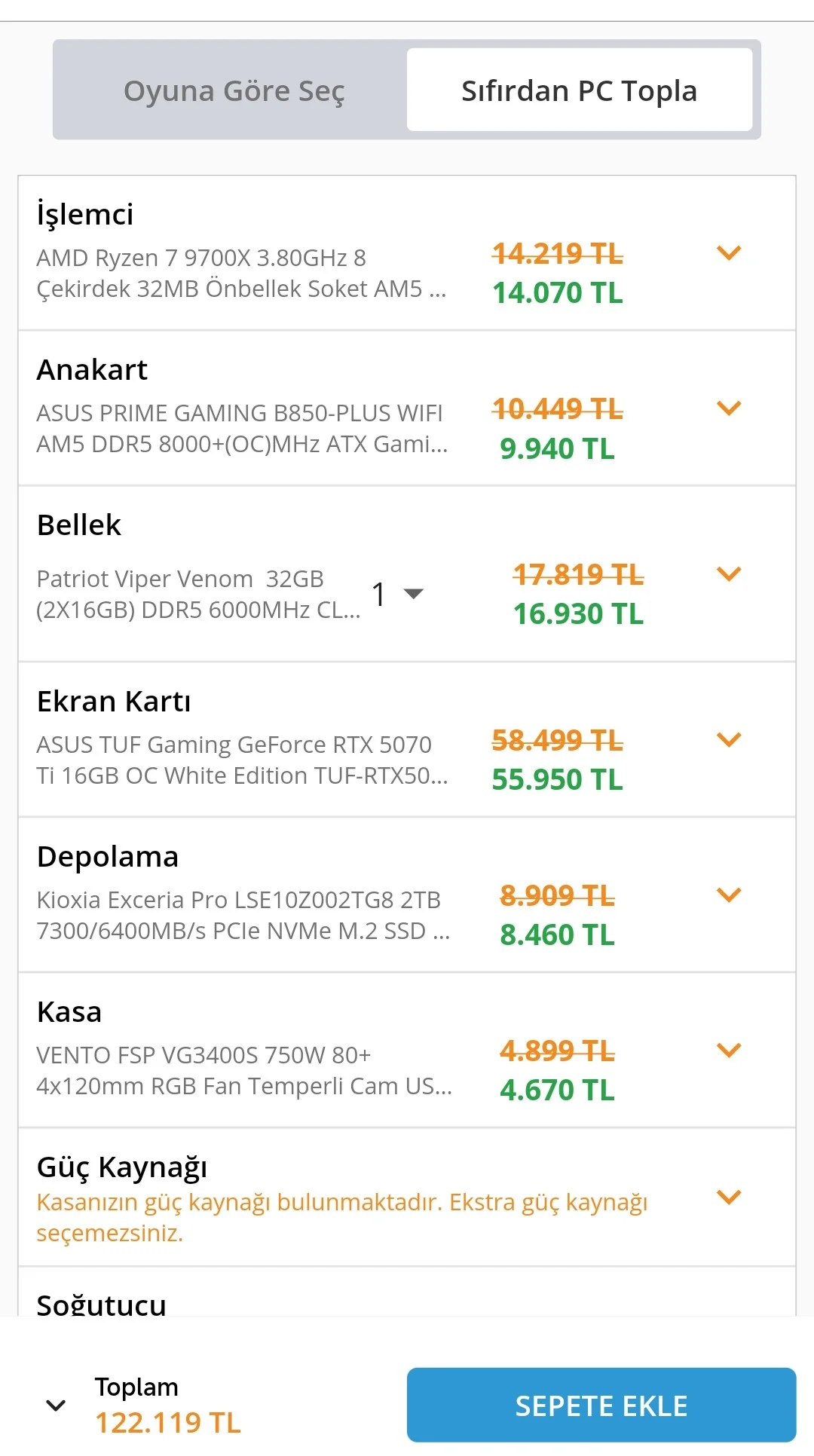The height and width of the screenshot is (1456, 814).
Task: Open the VENTO FSP VG3400S case item
Action: coord(241,1070)
